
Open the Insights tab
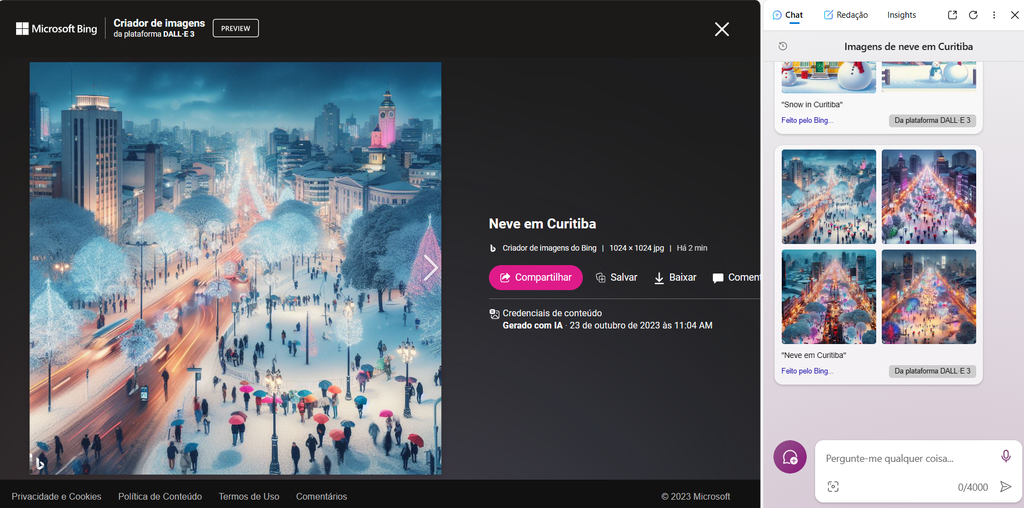[x=901, y=15]
